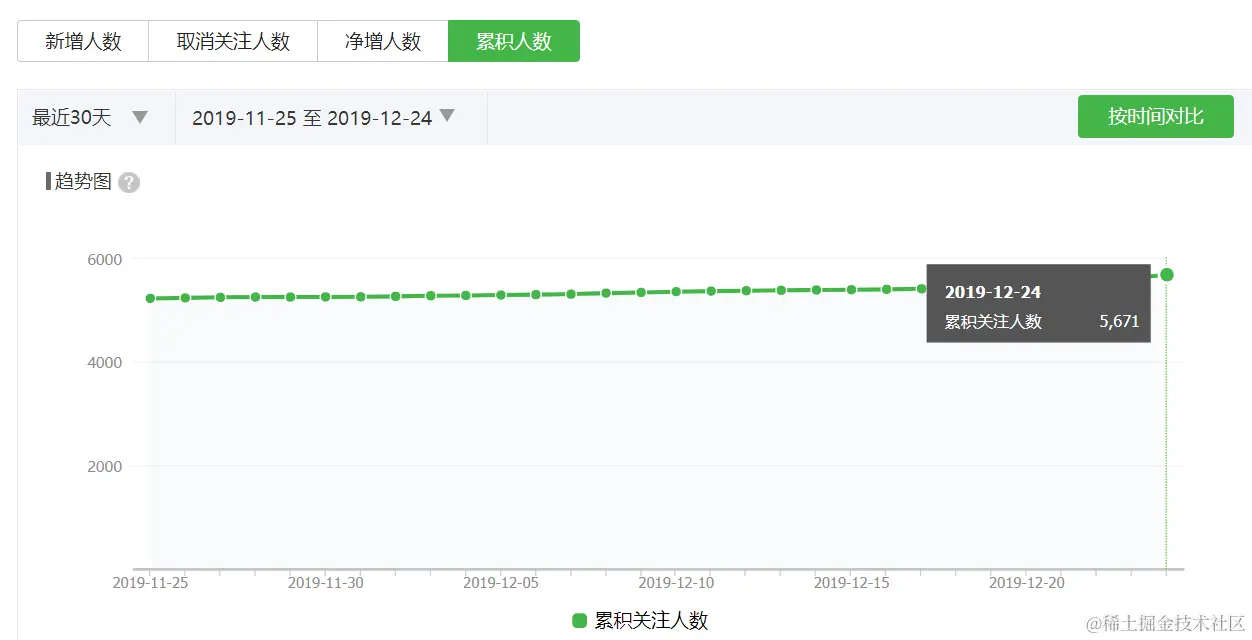Click the 6000 y-axis label

tap(104, 259)
